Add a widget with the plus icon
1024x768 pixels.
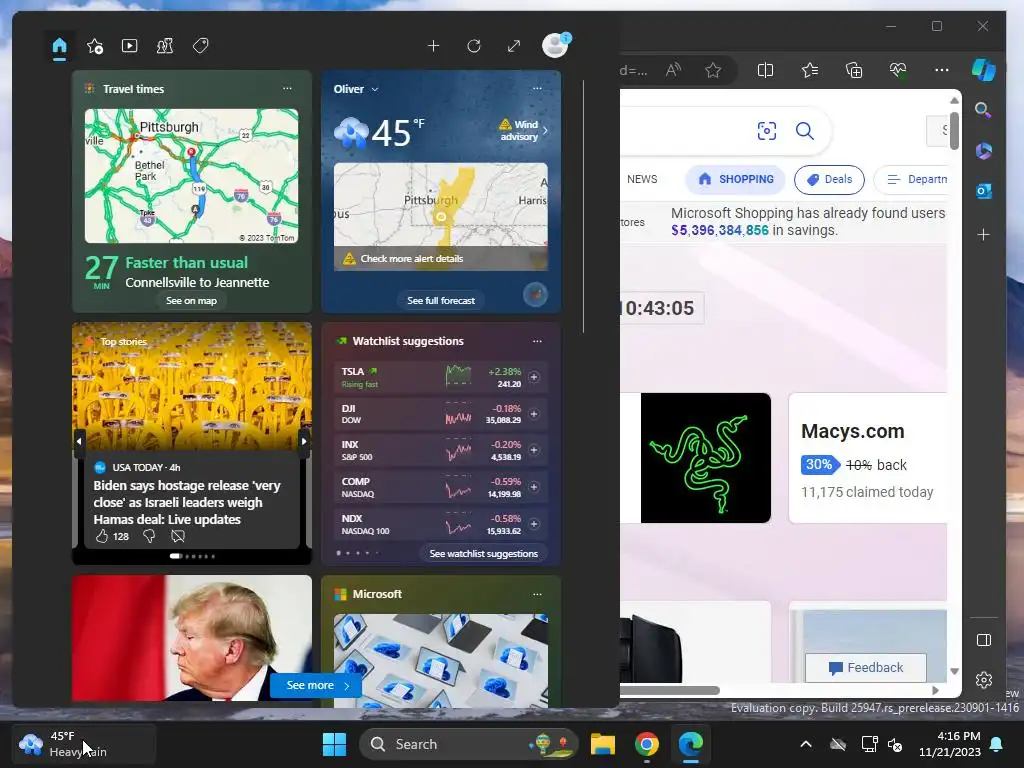(433, 46)
